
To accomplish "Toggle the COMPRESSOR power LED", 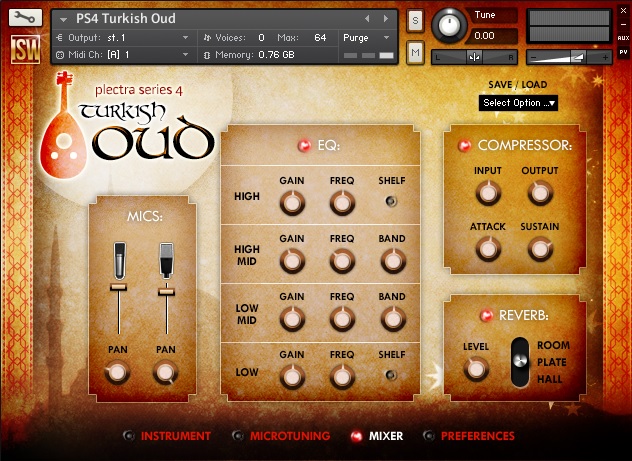I will point(464,145).
